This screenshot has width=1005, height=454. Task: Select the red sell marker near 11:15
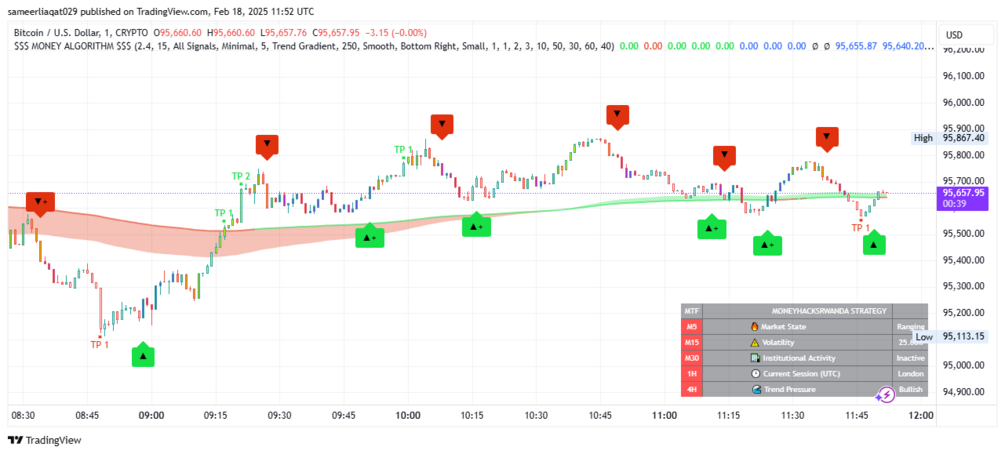tap(724, 156)
